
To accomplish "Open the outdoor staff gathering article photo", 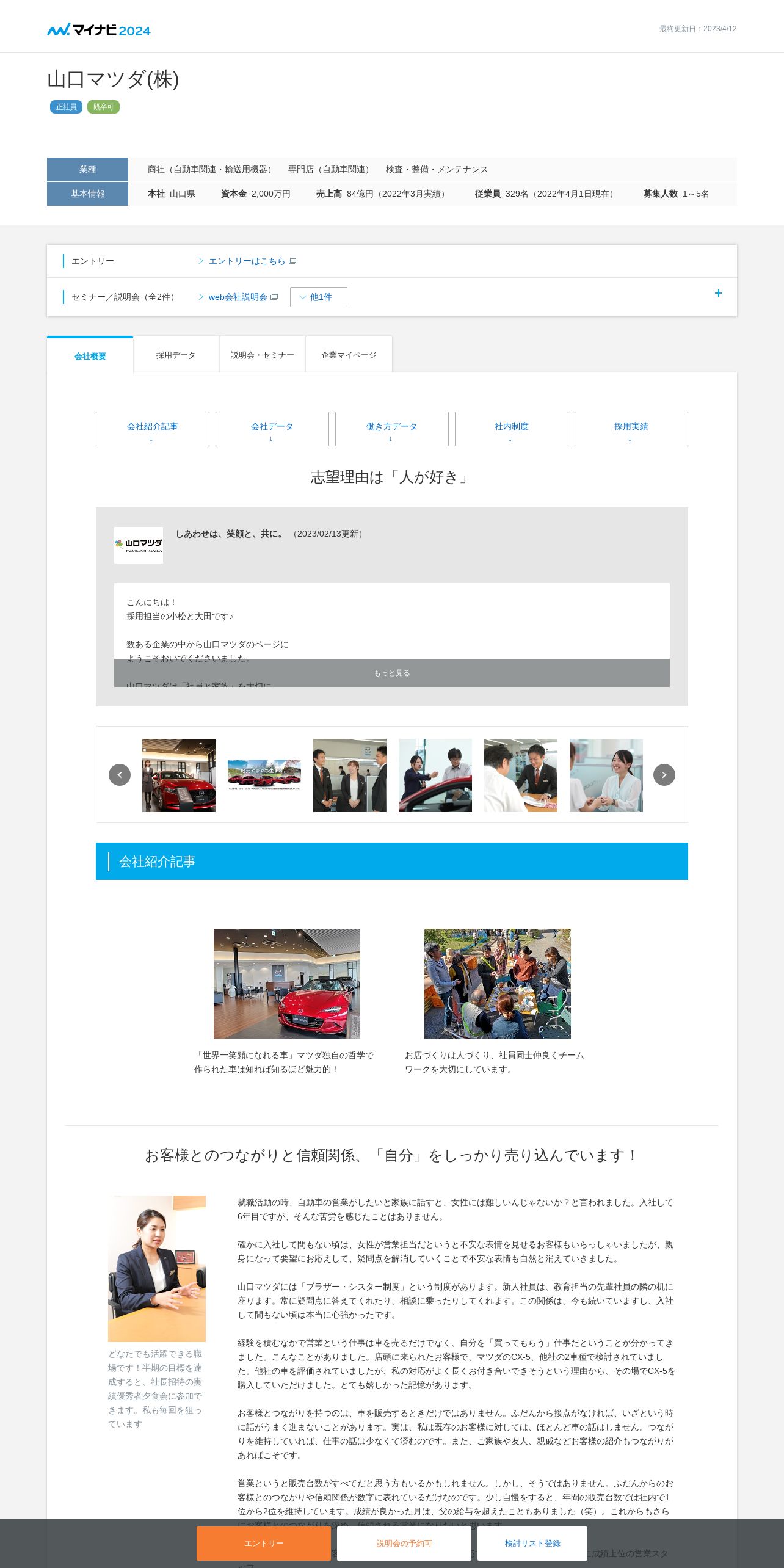I will 498,984.
